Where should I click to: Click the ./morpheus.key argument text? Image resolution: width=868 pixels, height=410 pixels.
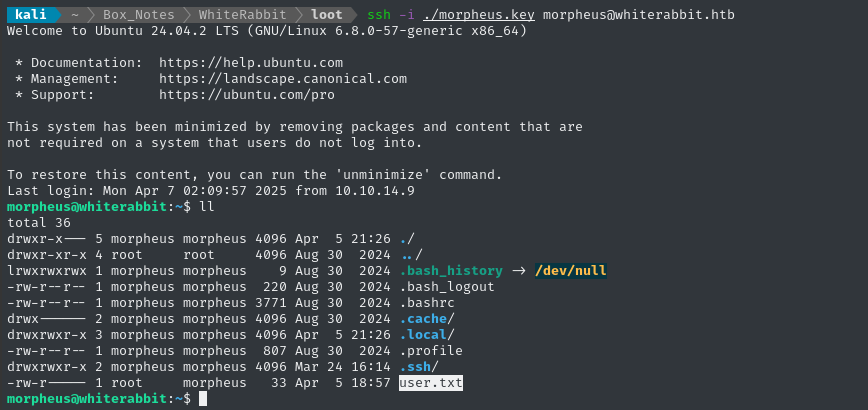click(x=476, y=15)
